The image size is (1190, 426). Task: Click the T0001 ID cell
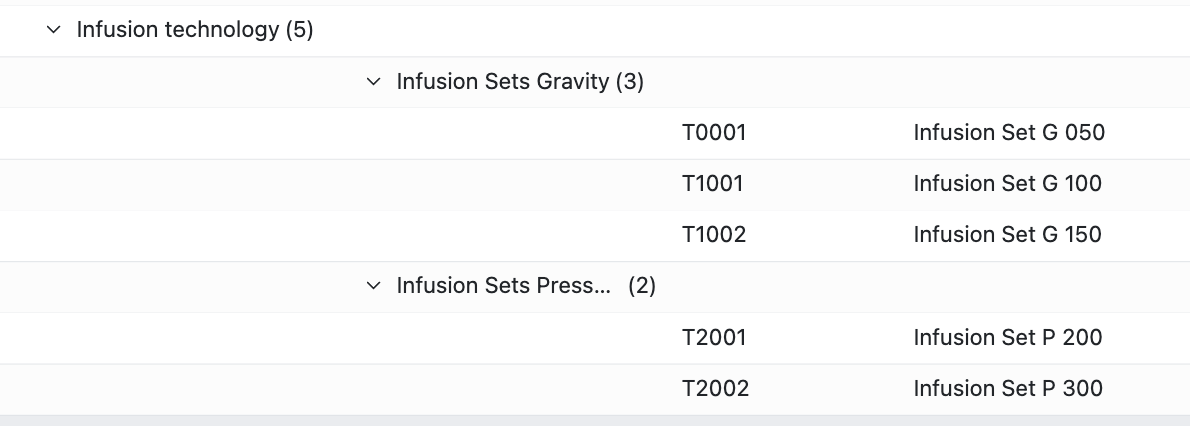714,133
